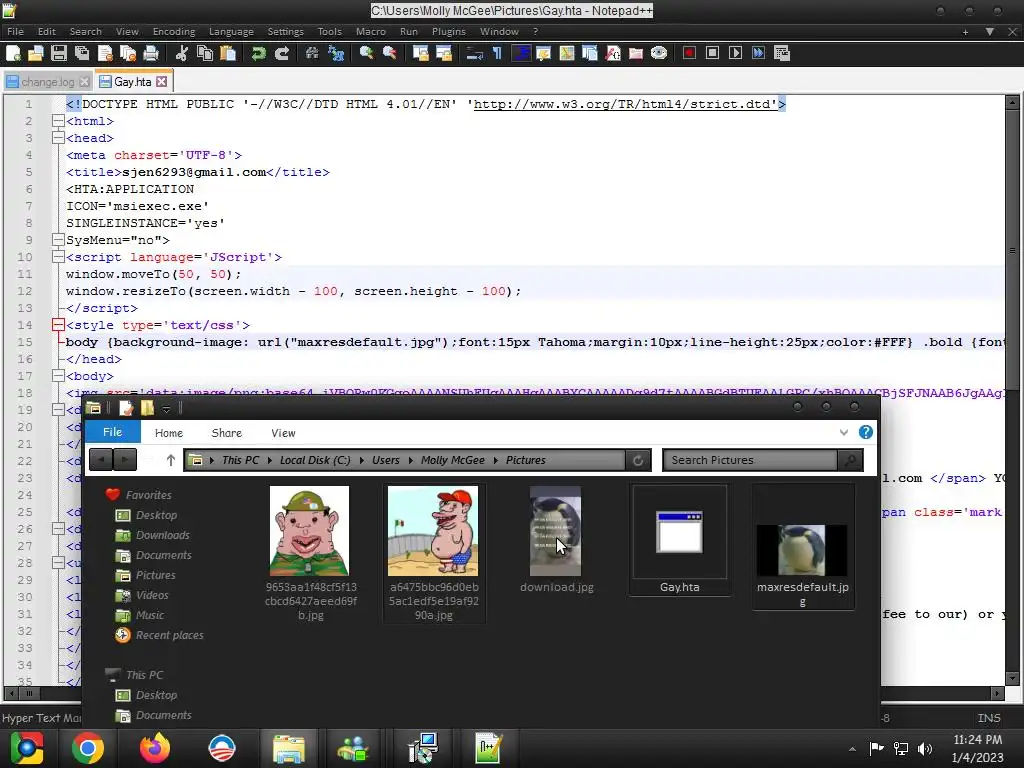
Task: Click Users in the address breadcrumb
Action: tap(385, 460)
